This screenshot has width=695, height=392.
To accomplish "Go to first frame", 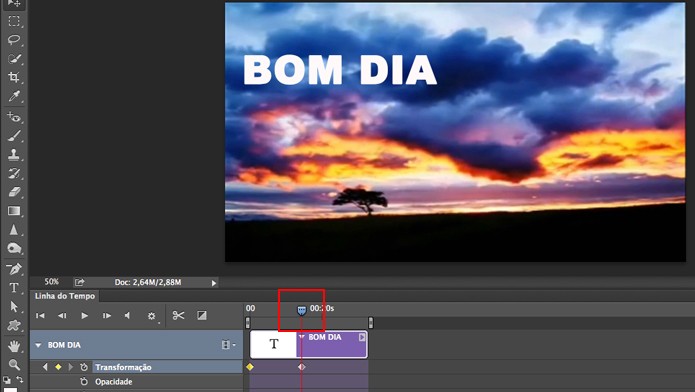I will [x=40, y=315].
